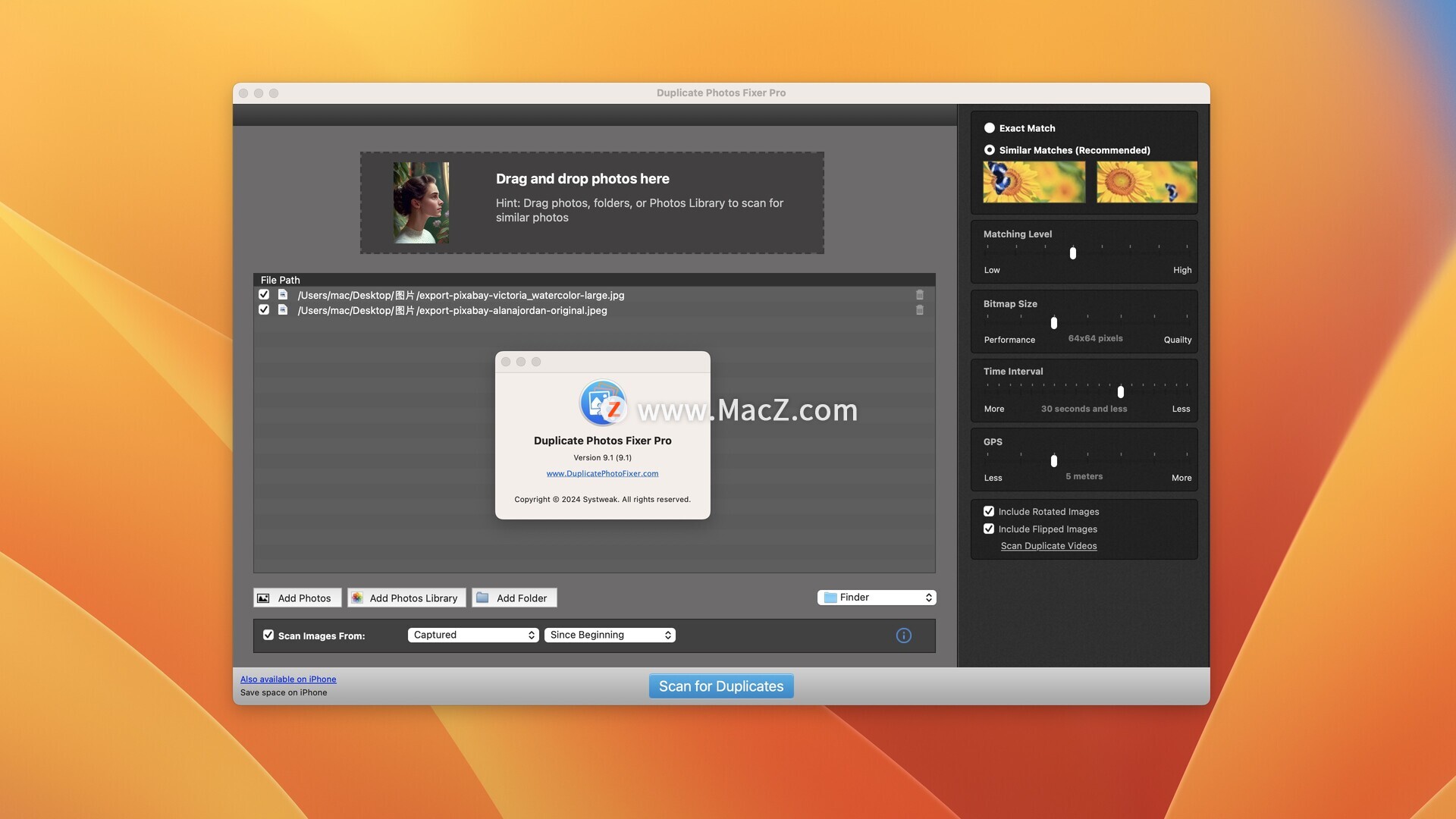This screenshot has width=1456, height=819.
Task: Open the Scan Duplicate Videos link
Action: [x=1049, y=546]
